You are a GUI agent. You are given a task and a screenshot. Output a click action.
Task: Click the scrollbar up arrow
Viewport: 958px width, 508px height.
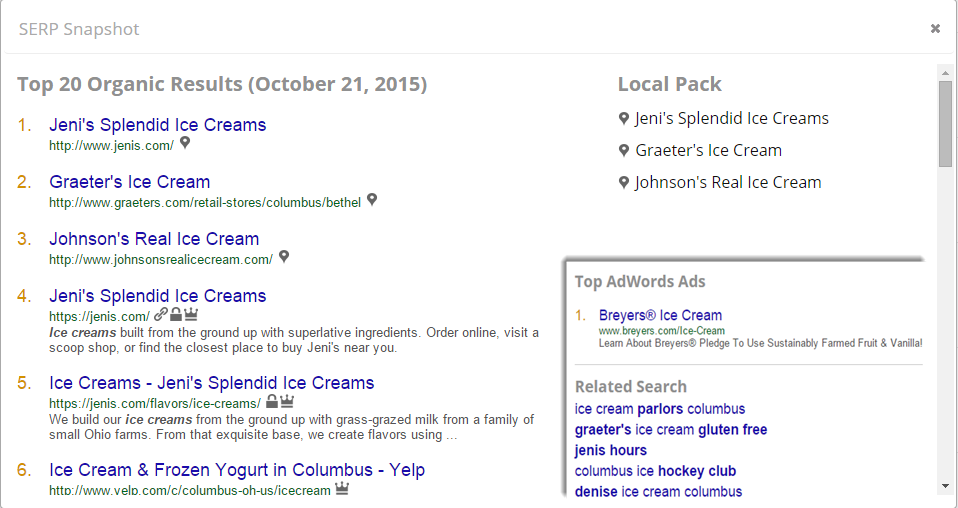pos(945,73)
